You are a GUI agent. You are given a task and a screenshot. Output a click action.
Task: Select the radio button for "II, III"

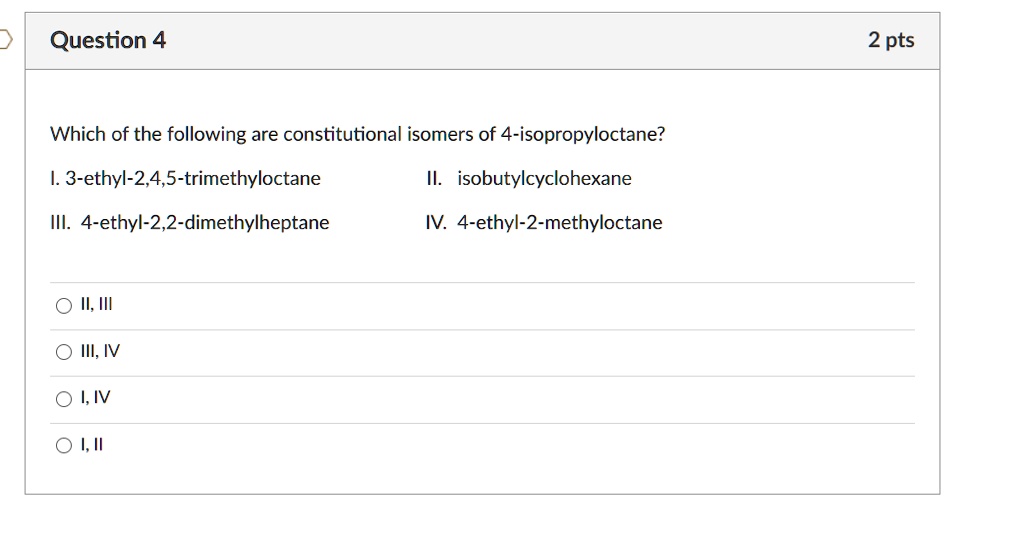[64, 306]
